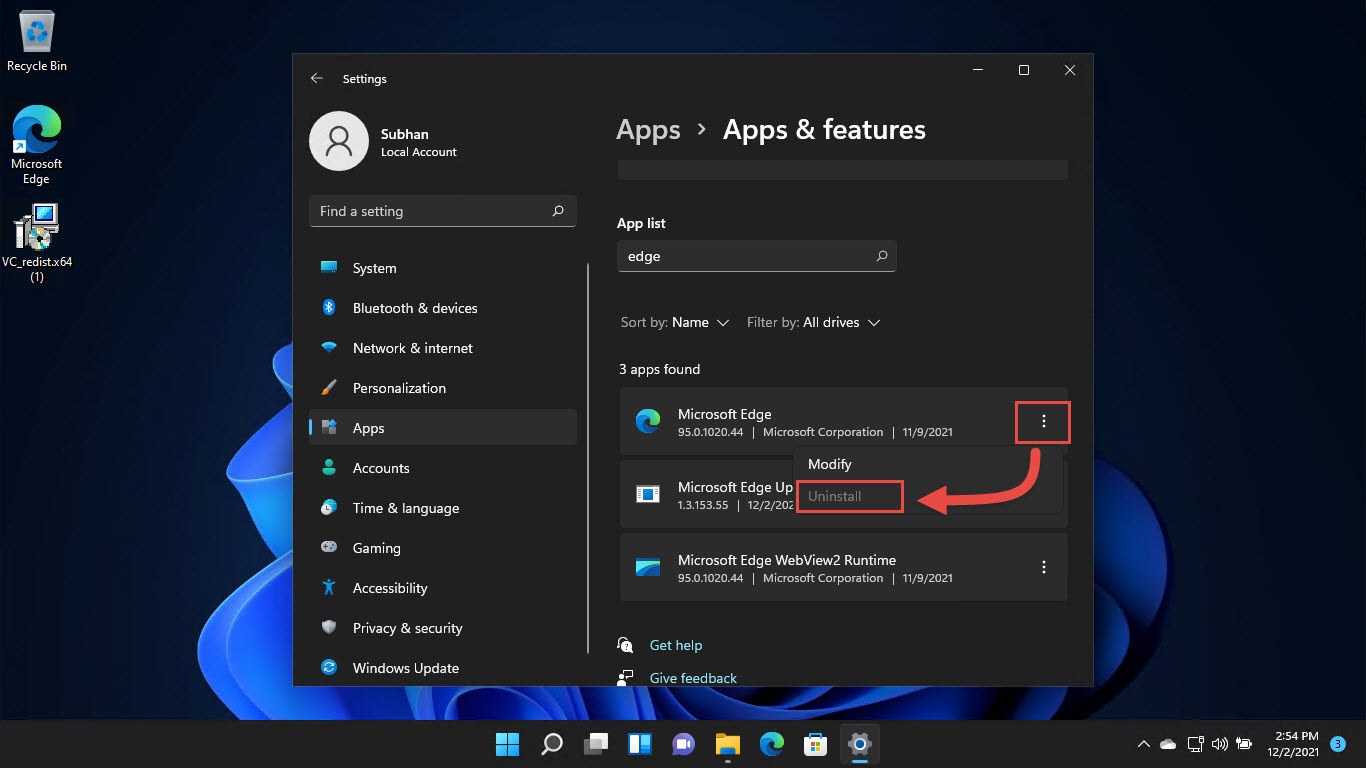Open three-dot options for Microsoft Edge
Screen dimensions: 1366x768
pos(1043,422)
